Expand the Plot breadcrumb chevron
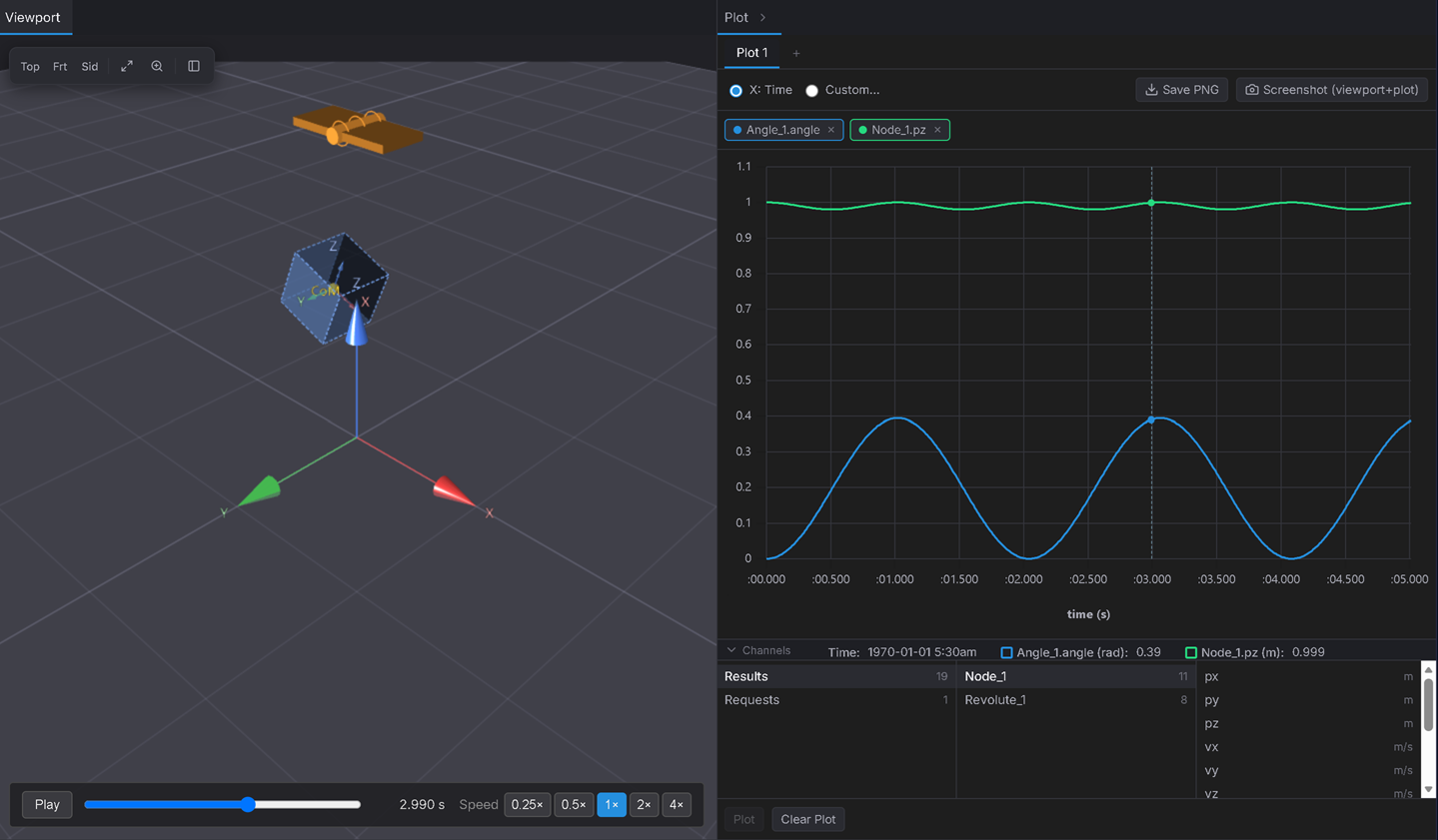 point(762,17)
